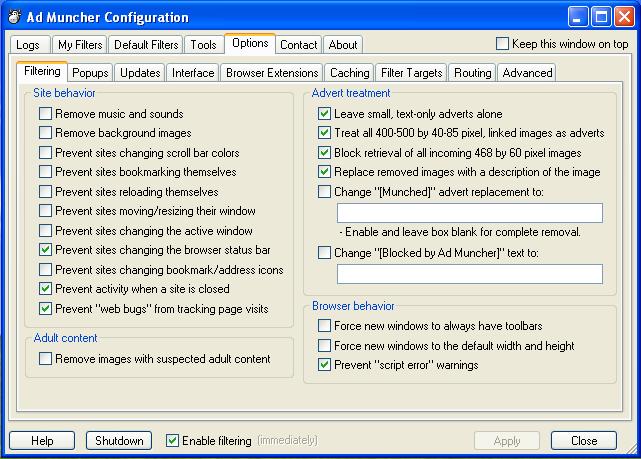Click the Ad Muncher cow icon in title bar
The image size is (641, 459).
point(15,17)
